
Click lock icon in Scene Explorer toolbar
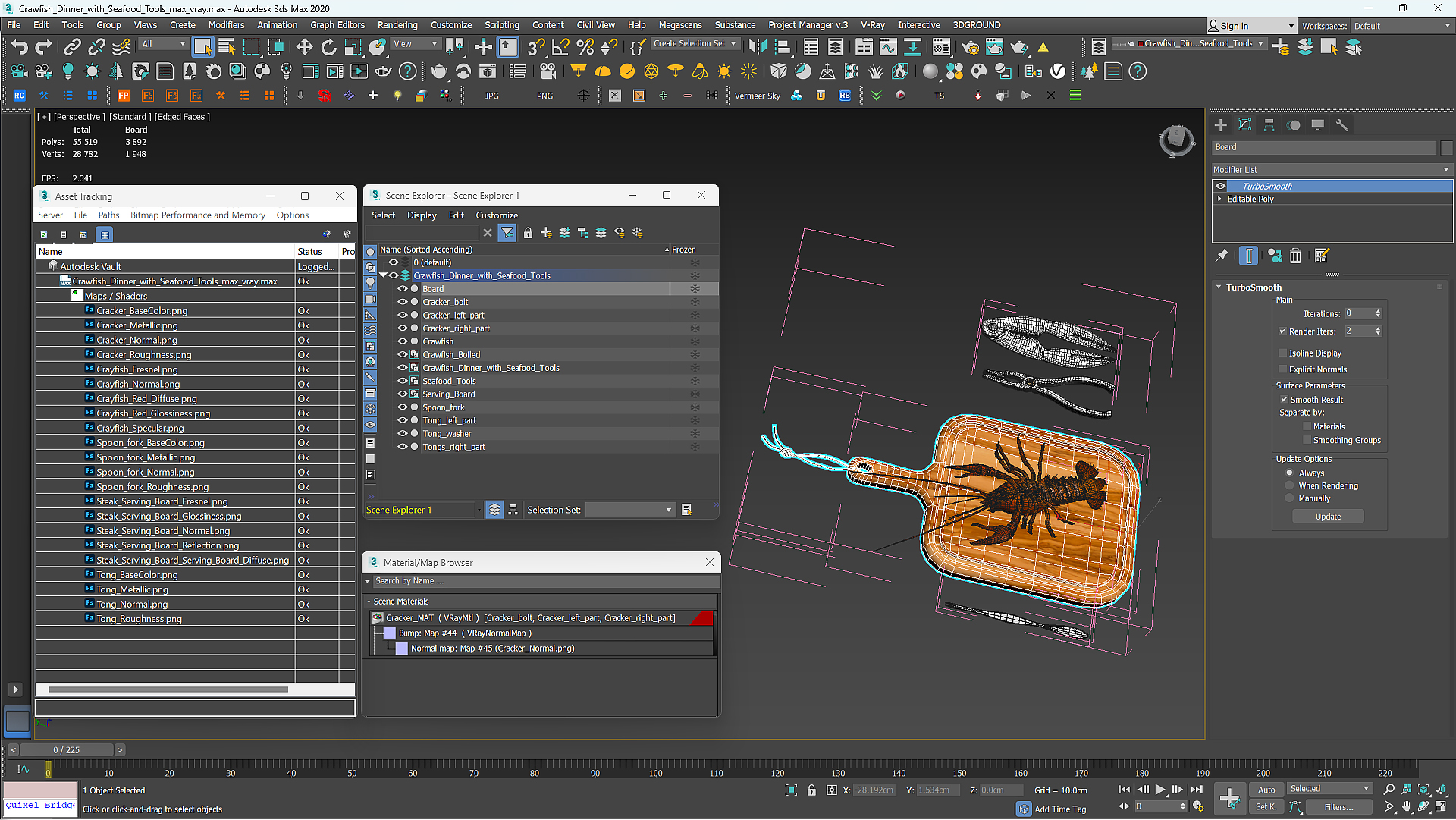point(528,233)
